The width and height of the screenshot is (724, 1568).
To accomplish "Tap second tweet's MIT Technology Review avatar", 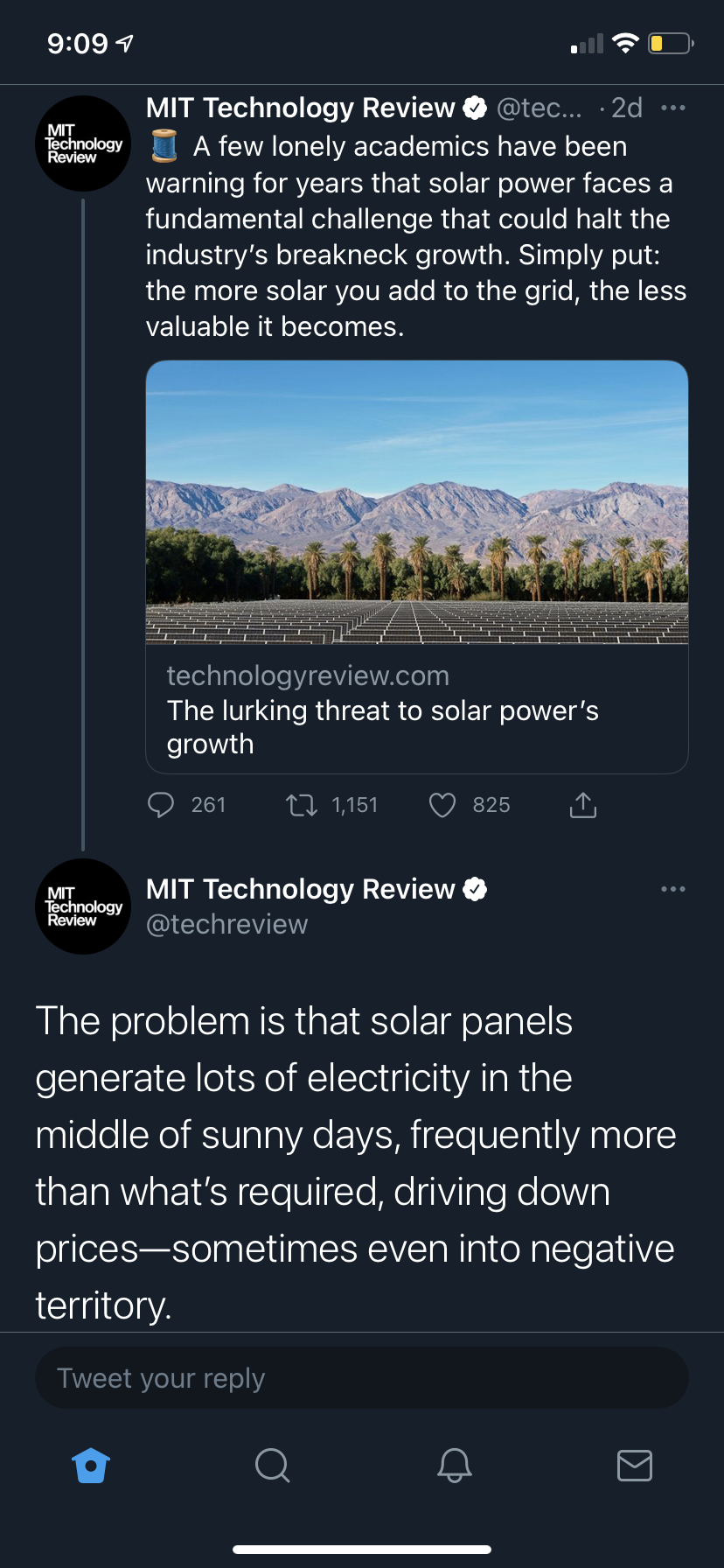I will tap(83, 906).
